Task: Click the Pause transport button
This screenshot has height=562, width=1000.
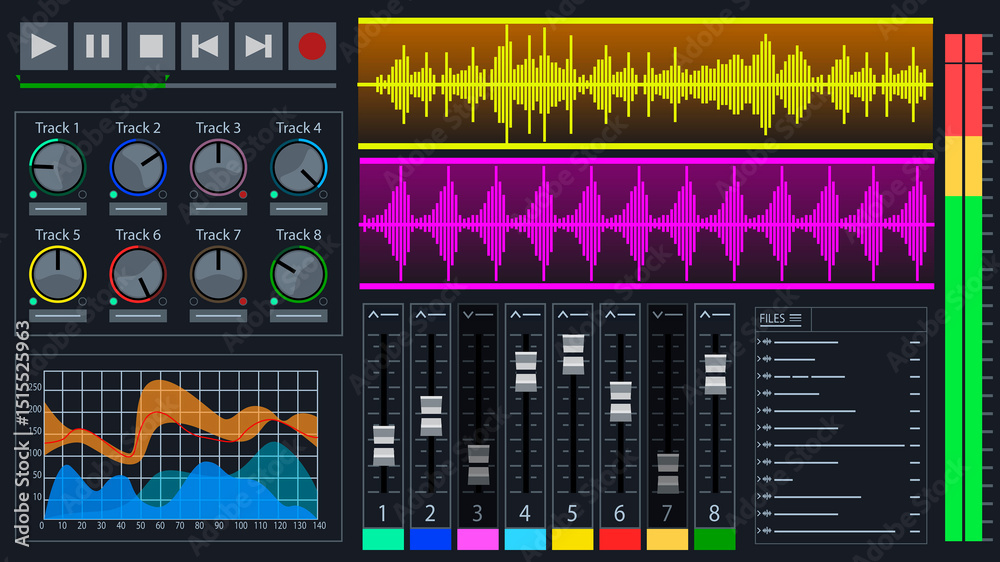Action: pos(97,46)
